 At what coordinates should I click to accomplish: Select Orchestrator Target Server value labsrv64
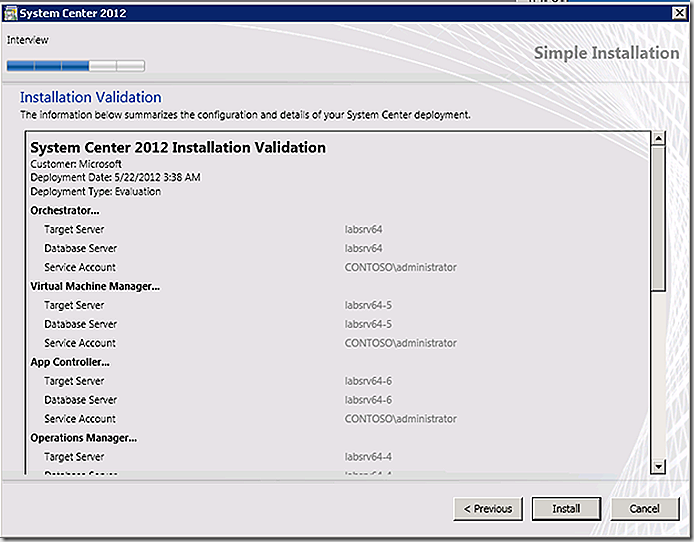coord(363,229)
